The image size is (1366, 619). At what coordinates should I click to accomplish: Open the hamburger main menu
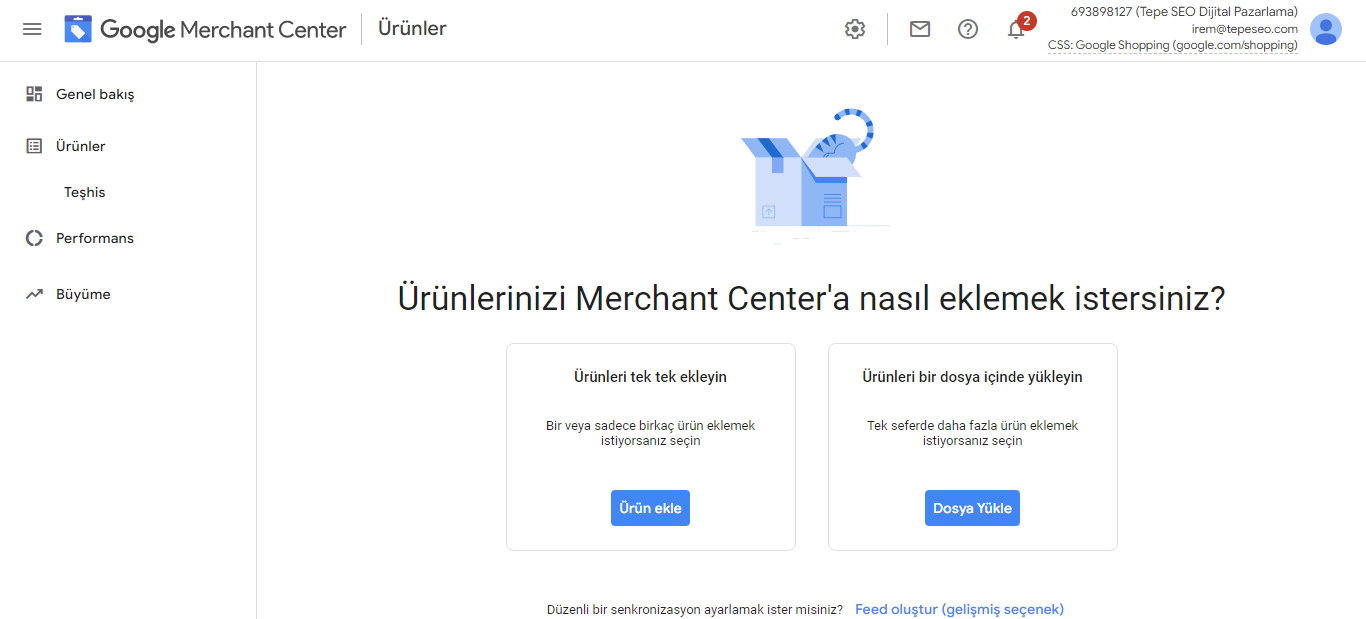click(x=32, y=29)
